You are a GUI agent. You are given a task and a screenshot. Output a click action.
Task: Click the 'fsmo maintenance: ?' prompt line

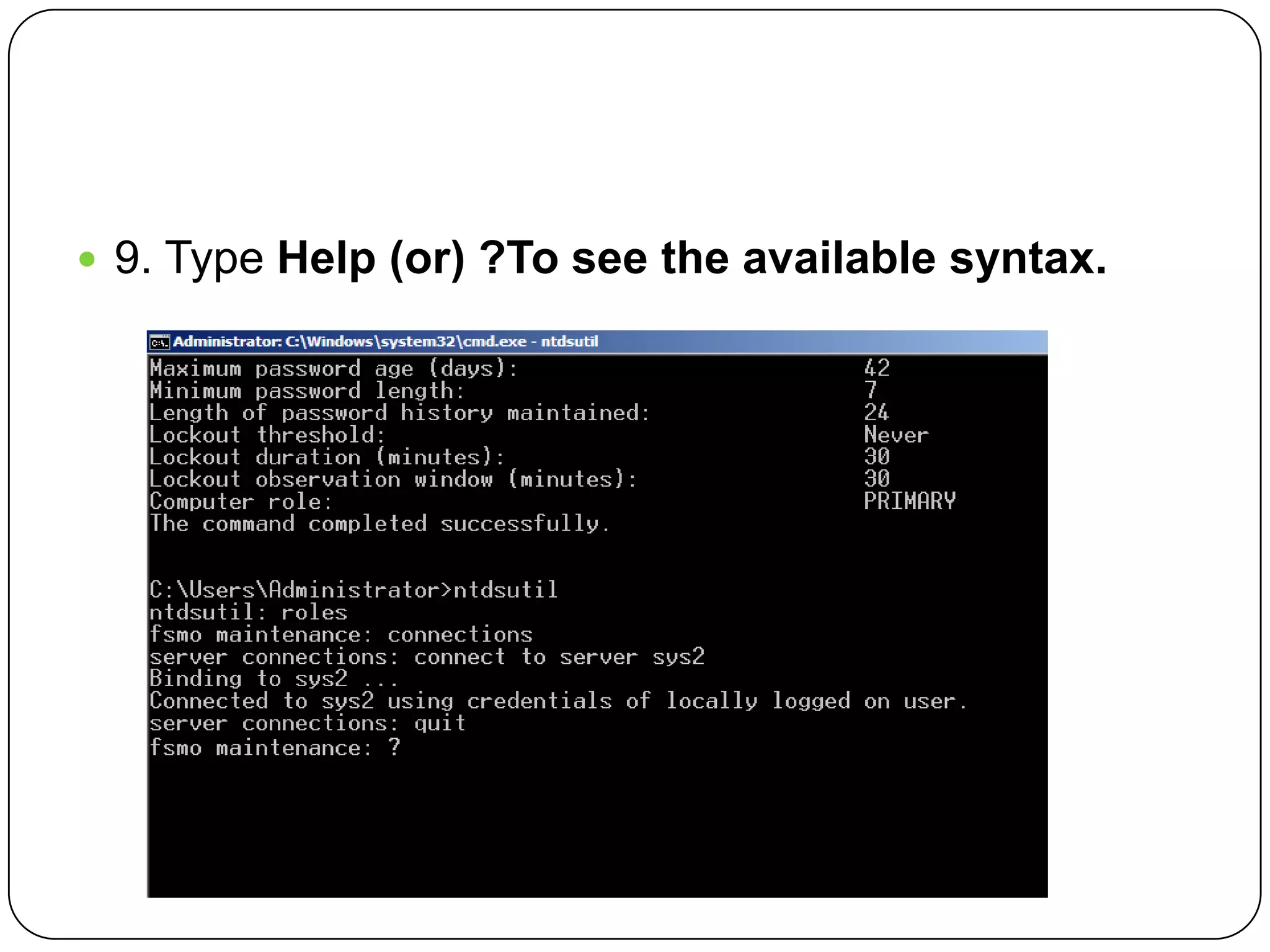pyautogui.click(x=275, y=748)
